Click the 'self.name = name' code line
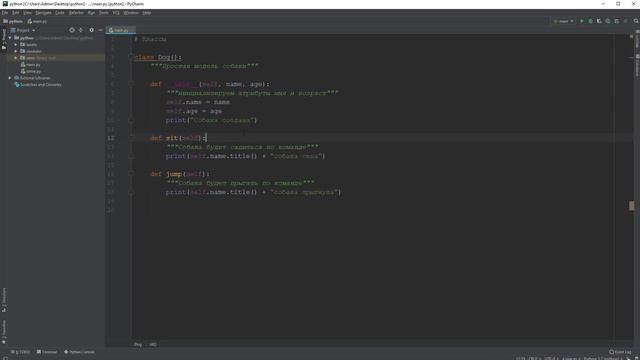 (x=198, y=102)
